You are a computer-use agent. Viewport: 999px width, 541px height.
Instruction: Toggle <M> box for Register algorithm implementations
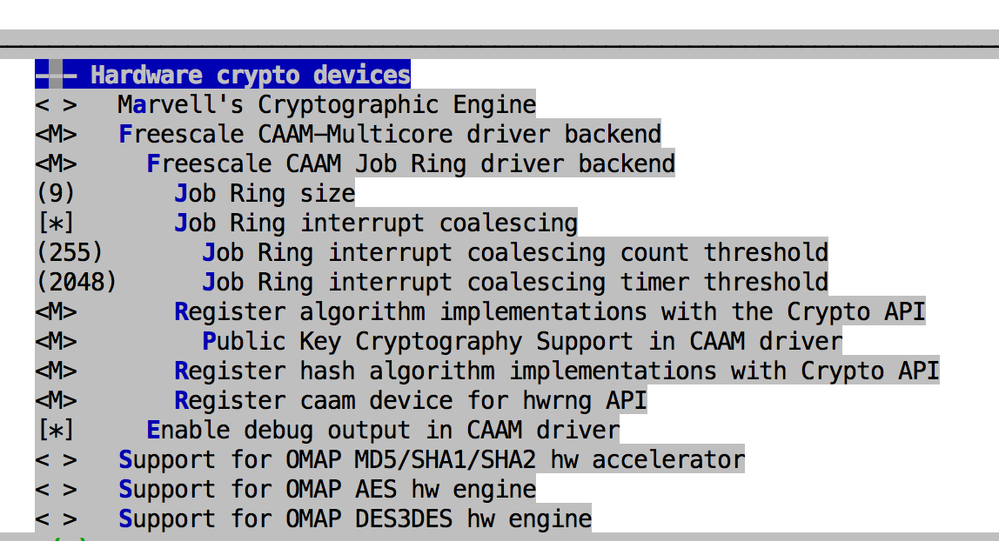point(56,311)
